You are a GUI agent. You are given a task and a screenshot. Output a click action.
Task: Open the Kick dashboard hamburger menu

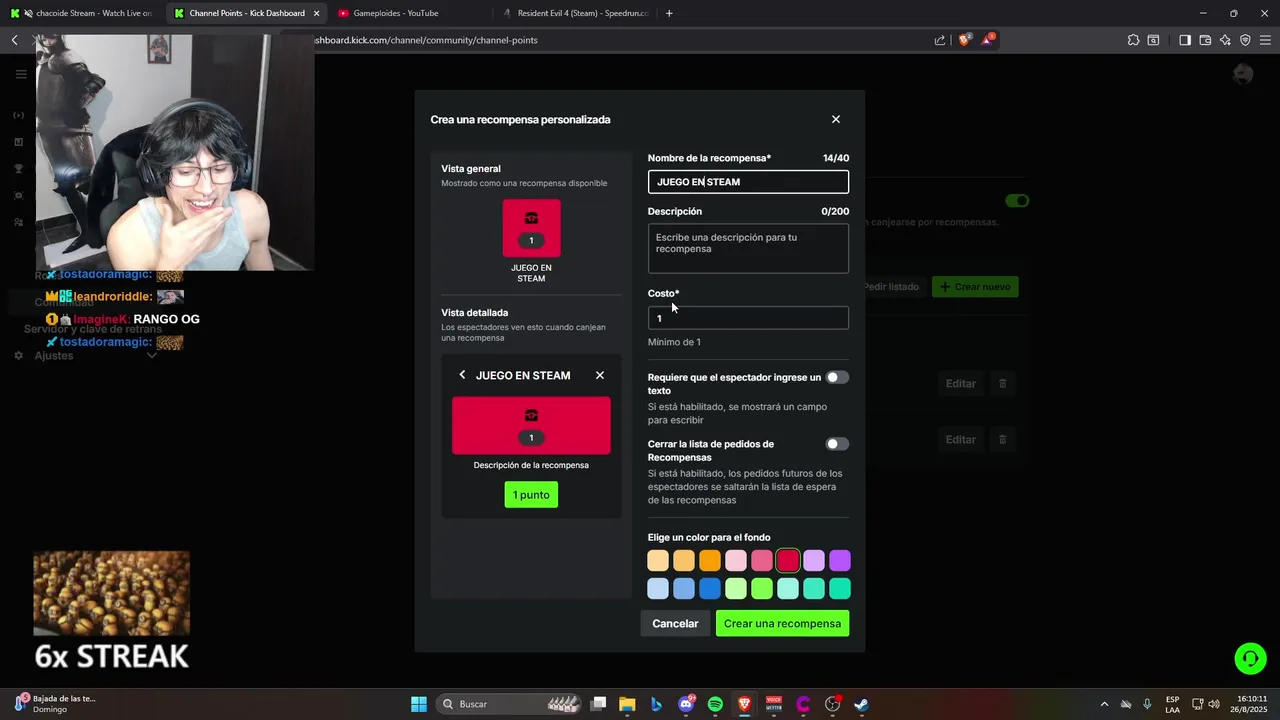click(21, 74)
